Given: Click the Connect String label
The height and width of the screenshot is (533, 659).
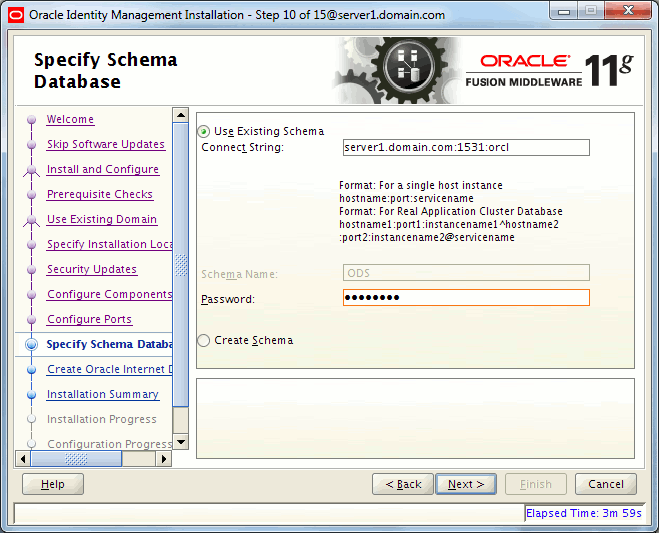Looking at the screenshot, I should pyautogui.click(x=243, y=148).
